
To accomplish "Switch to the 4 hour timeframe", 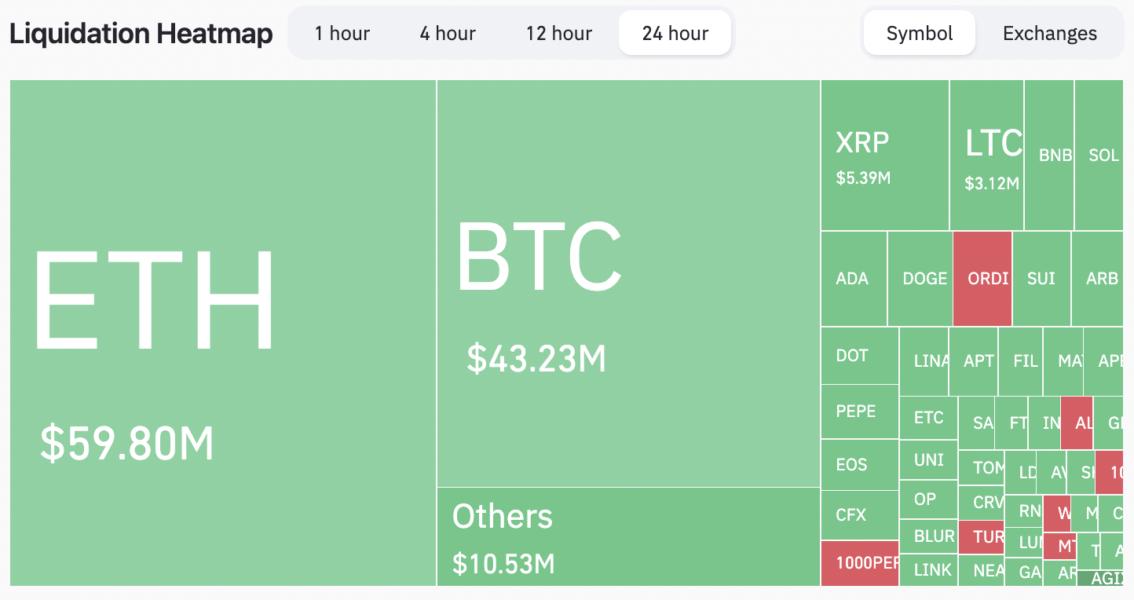I will (450, 32).
